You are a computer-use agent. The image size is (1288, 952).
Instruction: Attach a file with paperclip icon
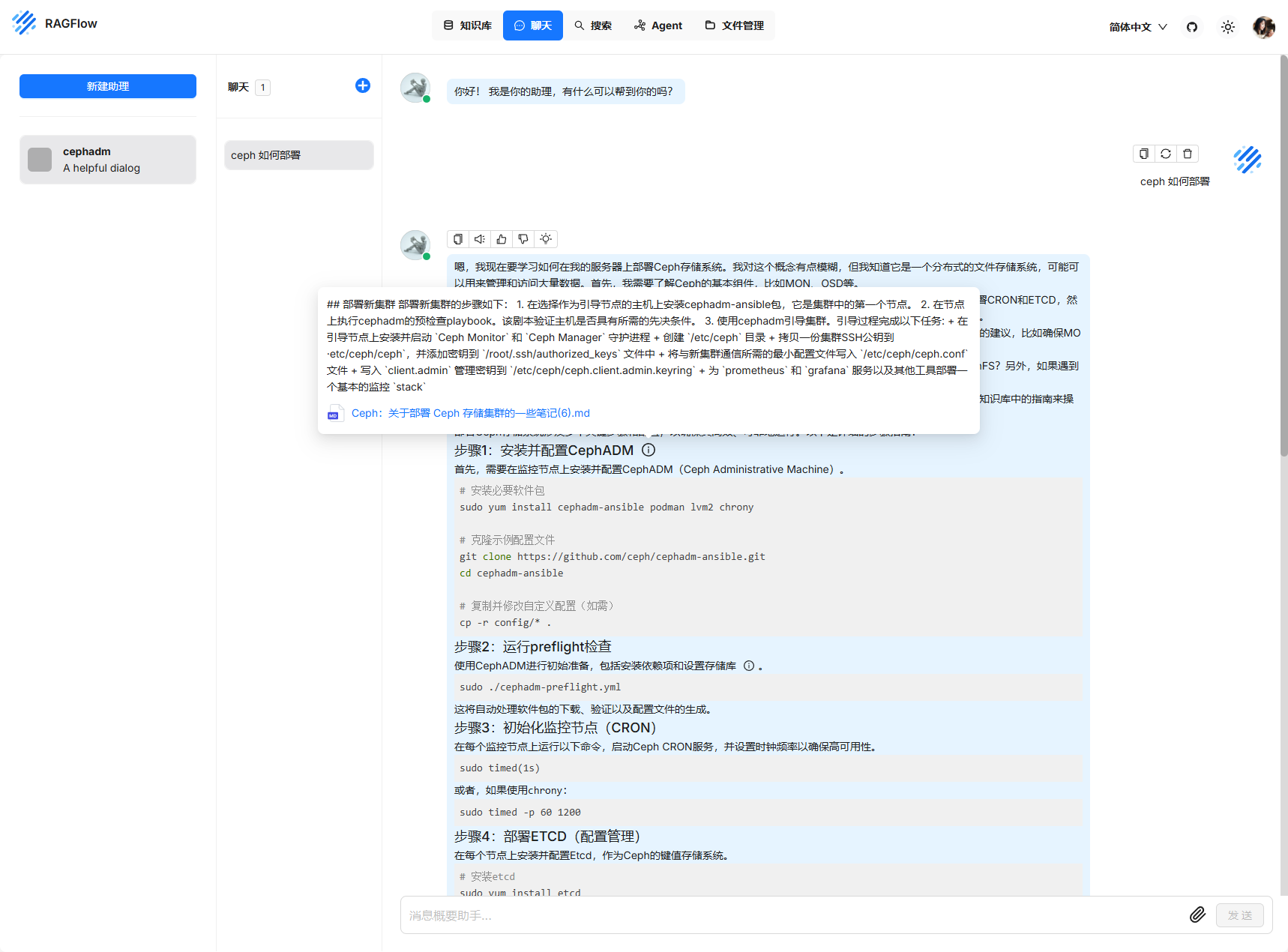click(x=1198, y=915)
